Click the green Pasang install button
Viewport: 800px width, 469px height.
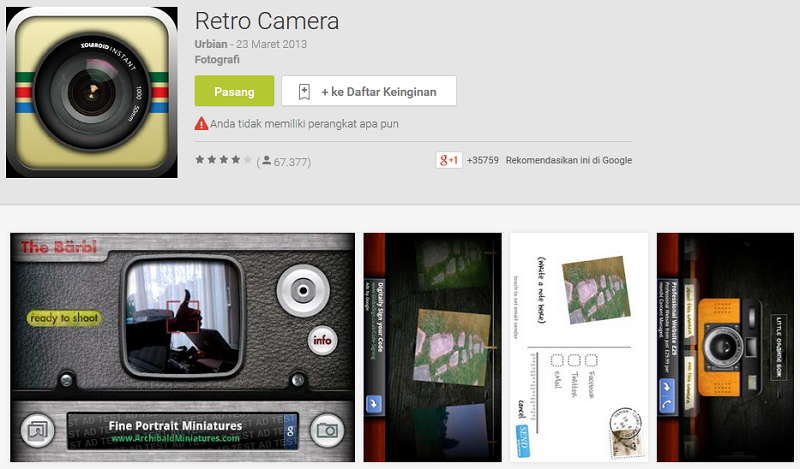tap(234, 91)
